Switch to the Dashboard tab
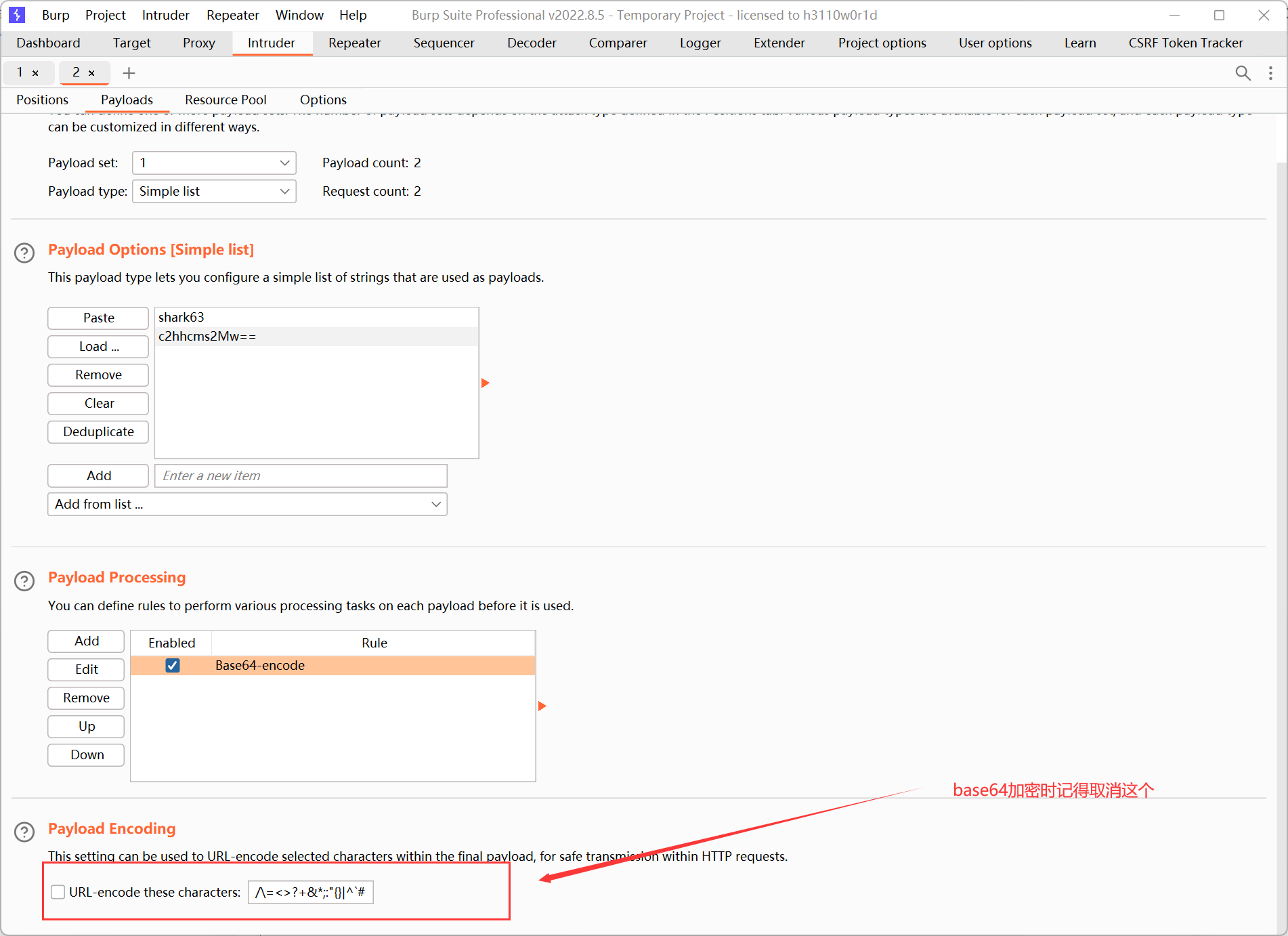This screenshot has width=1288, height=936. pyautogui.click(x=48, y=43)
